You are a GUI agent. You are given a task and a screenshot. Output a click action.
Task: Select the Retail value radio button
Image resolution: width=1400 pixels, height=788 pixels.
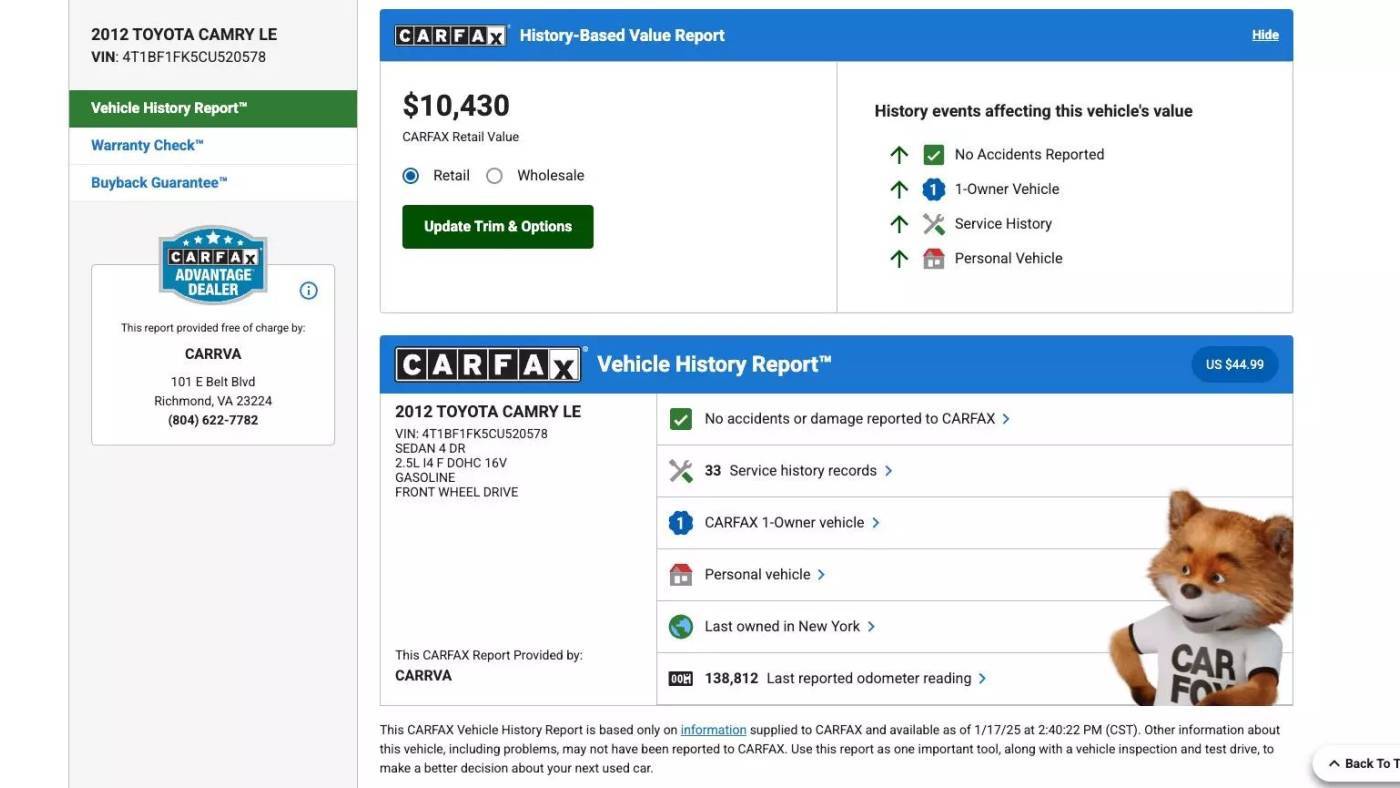pyautogui.click(x=410, y=176)
